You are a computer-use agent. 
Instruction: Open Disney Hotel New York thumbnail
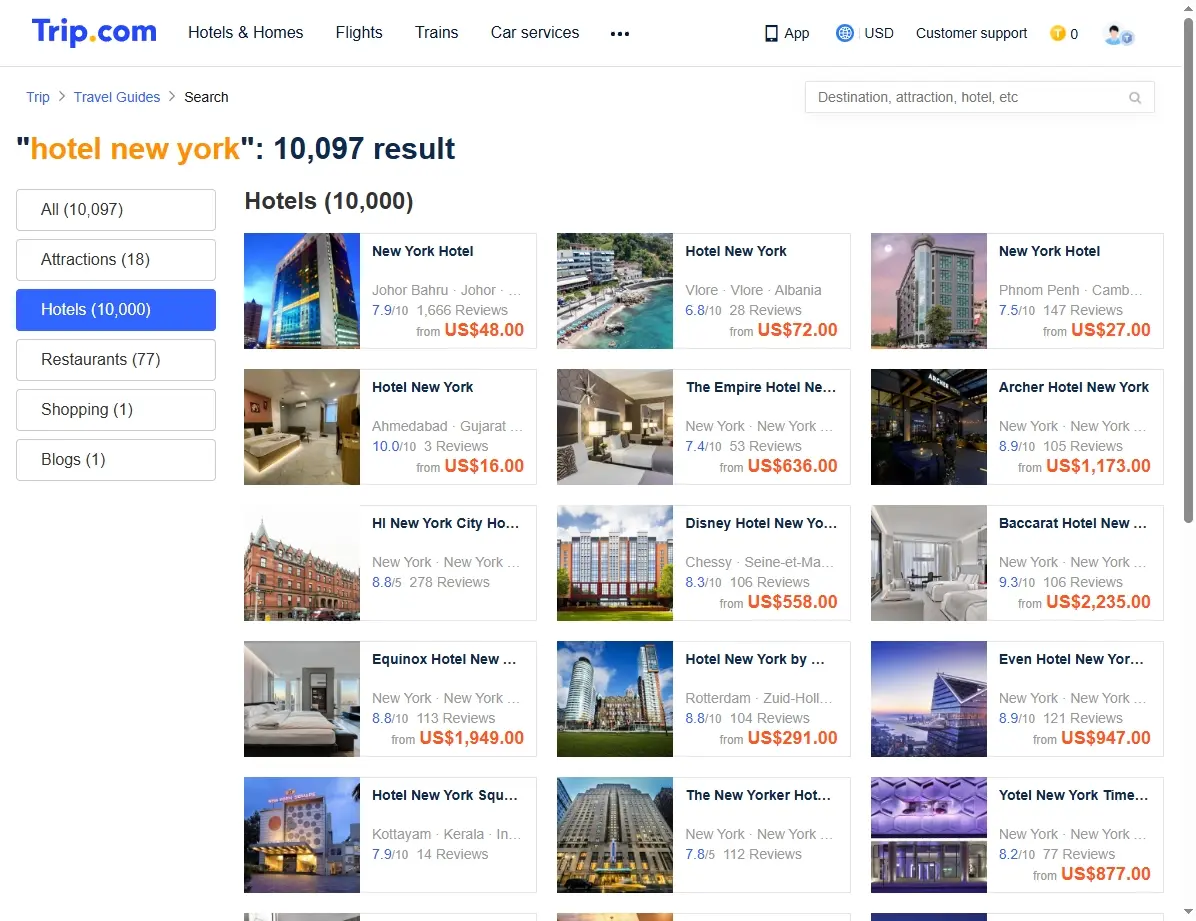(615, 563)
